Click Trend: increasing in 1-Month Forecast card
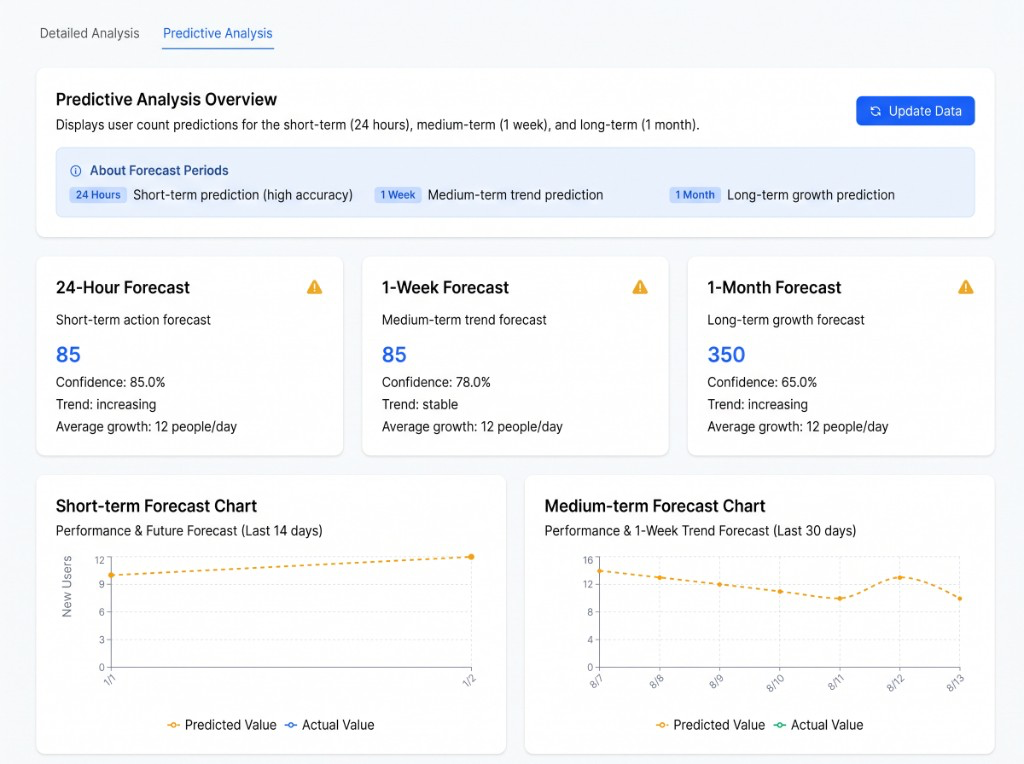Image resolution: width=1024 pixels, height=764 pixels. click(x=758, y=405)
